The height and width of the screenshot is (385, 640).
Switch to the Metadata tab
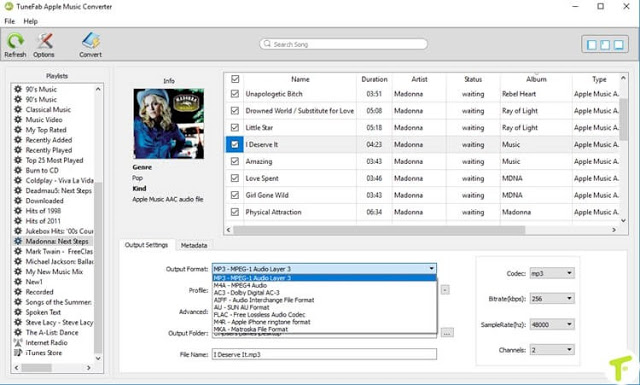point(194,245)
